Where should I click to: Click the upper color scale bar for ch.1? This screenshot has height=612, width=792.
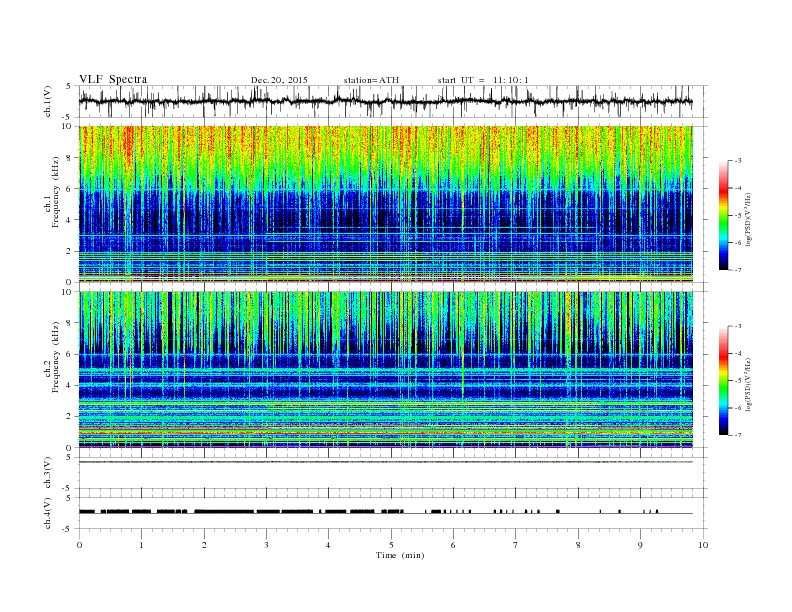tap(723, 215)
